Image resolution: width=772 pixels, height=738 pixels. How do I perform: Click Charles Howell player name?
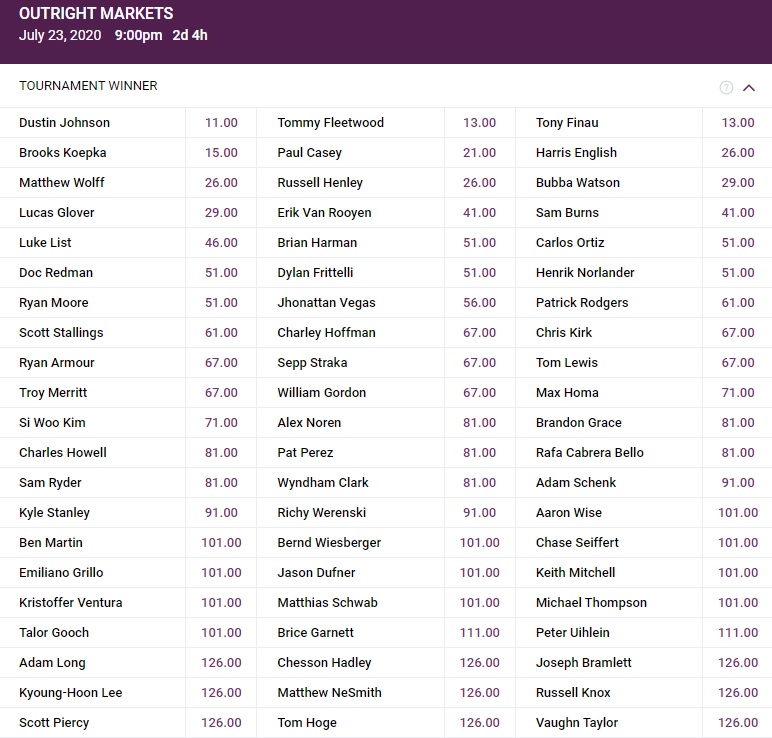63,453
